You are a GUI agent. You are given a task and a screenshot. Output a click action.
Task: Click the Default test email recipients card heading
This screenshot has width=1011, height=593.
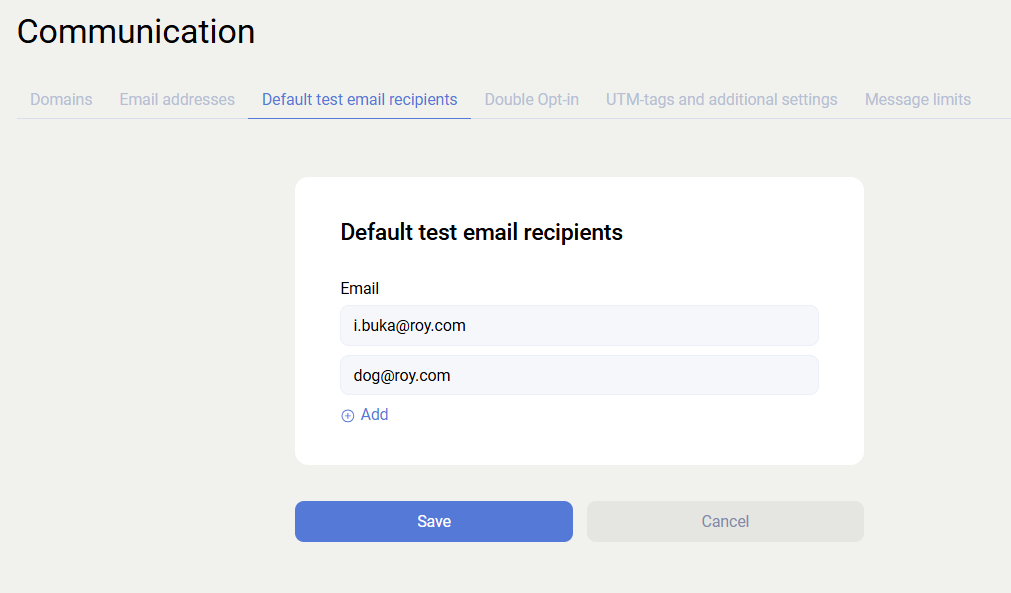tap(481, 232)
